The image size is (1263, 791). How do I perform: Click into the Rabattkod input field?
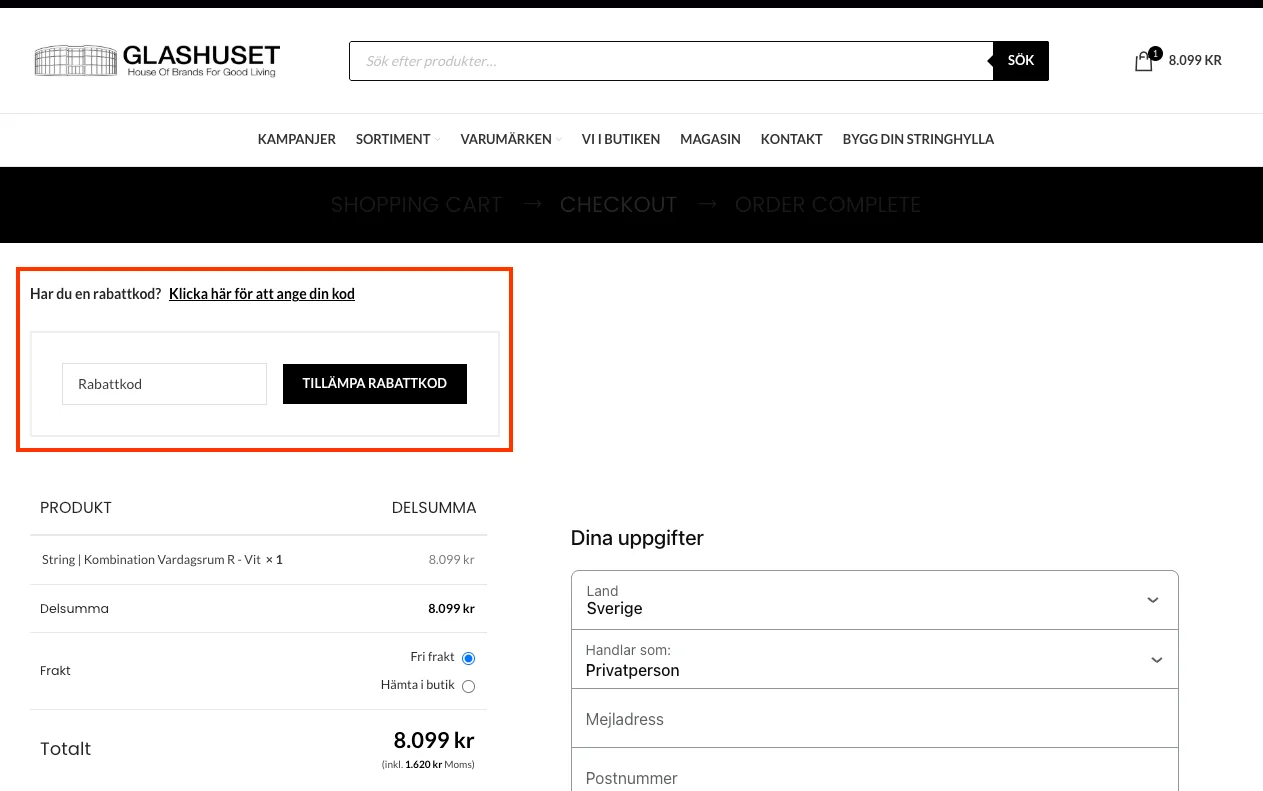tap(164, 384)
